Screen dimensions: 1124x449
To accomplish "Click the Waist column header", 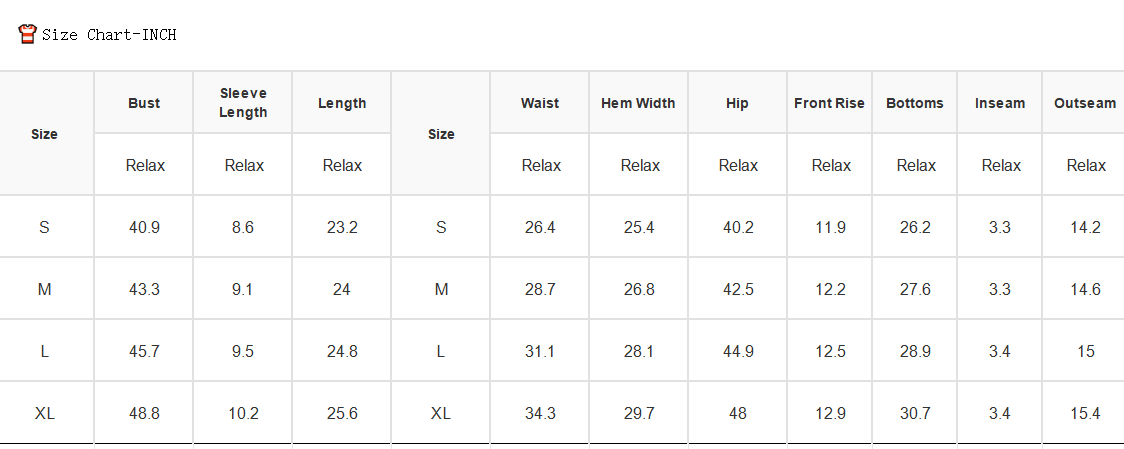I will [x=540, y=103].
